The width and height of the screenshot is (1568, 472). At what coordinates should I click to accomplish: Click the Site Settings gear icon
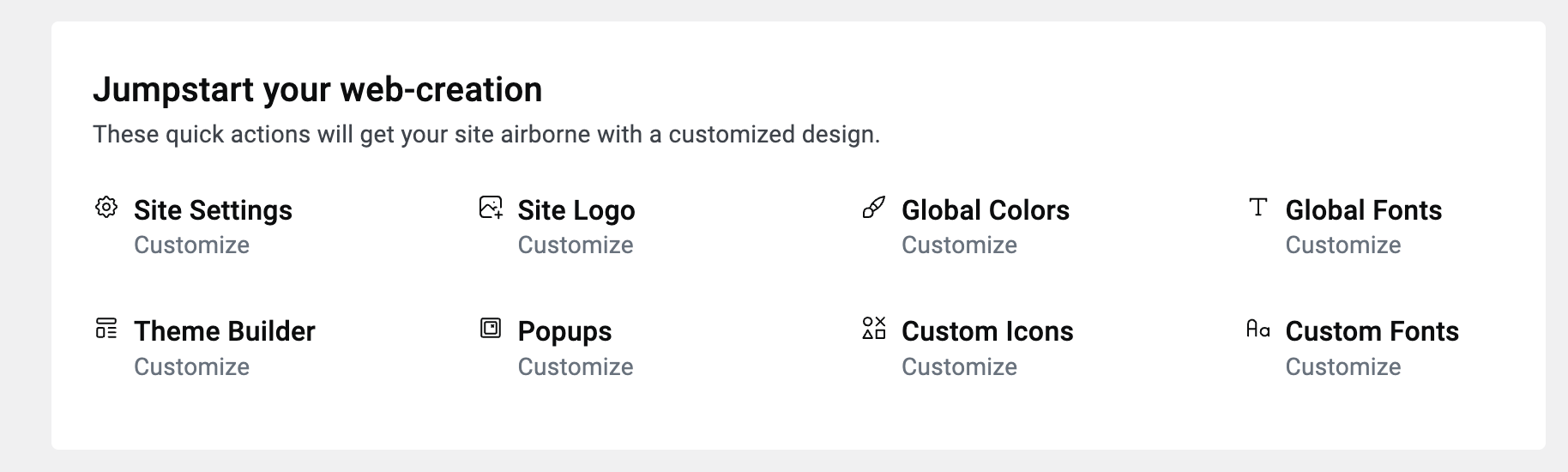(x=106, y=208)
